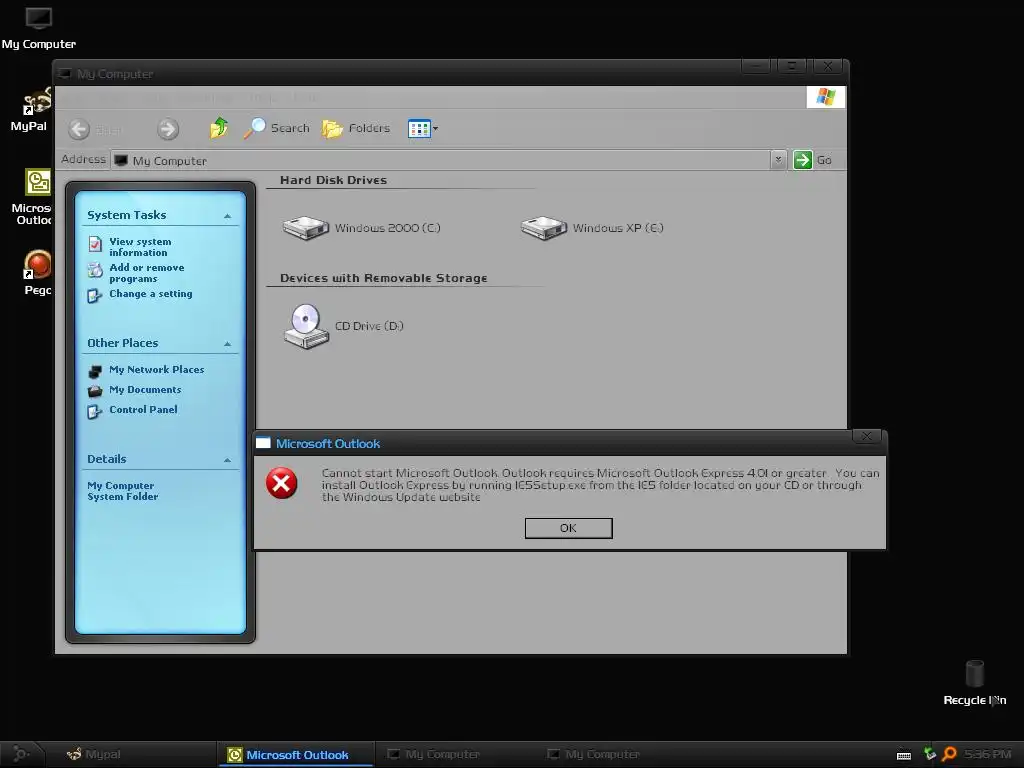
Task: Collapse the System Tasks section
Action: pos(227,216)
